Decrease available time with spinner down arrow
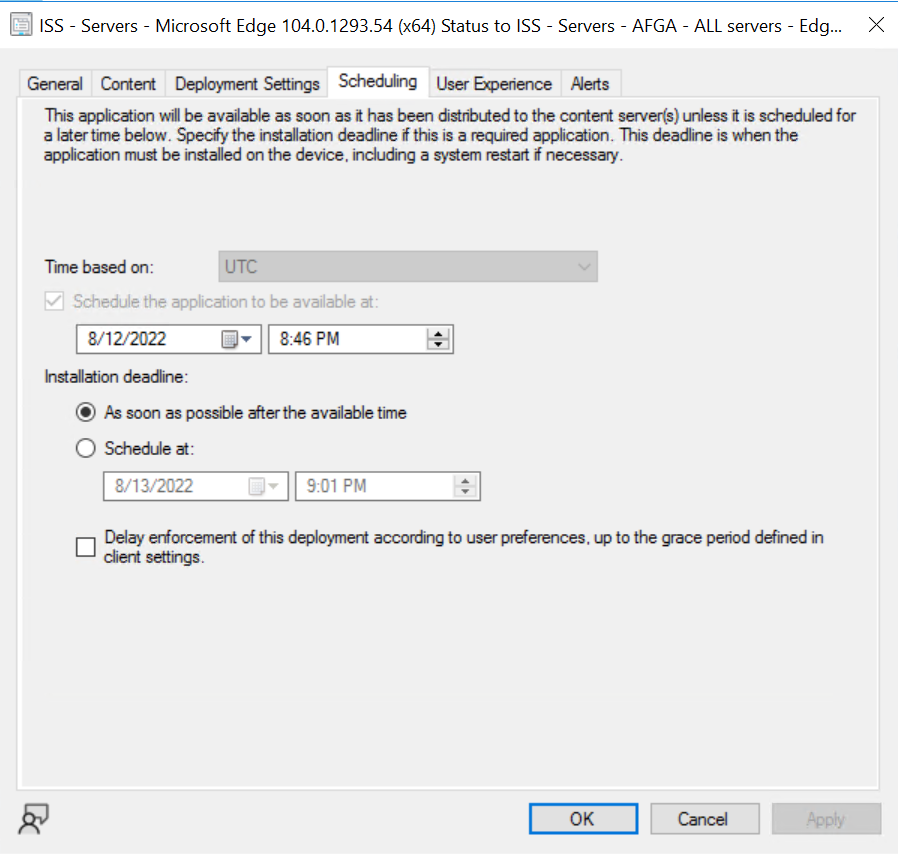Screen dimensions: 898x854 coord(438,344)
